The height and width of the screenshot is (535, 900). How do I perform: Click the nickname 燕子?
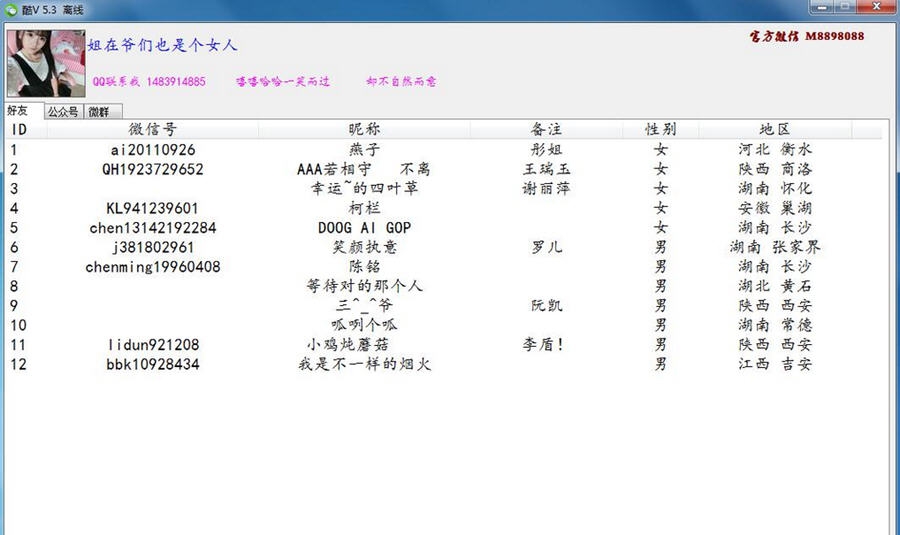pyautogui.click(x=364, y=150)
